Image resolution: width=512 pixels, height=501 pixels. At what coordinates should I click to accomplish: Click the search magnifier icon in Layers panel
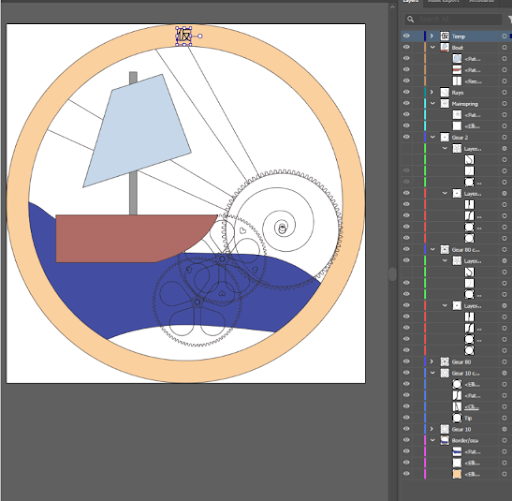click(411, 19)
